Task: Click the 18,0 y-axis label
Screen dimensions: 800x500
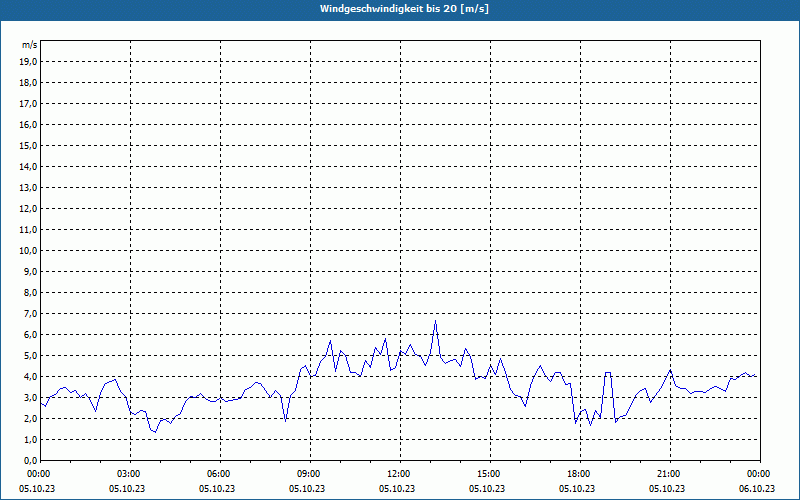Action: (28, 83)
